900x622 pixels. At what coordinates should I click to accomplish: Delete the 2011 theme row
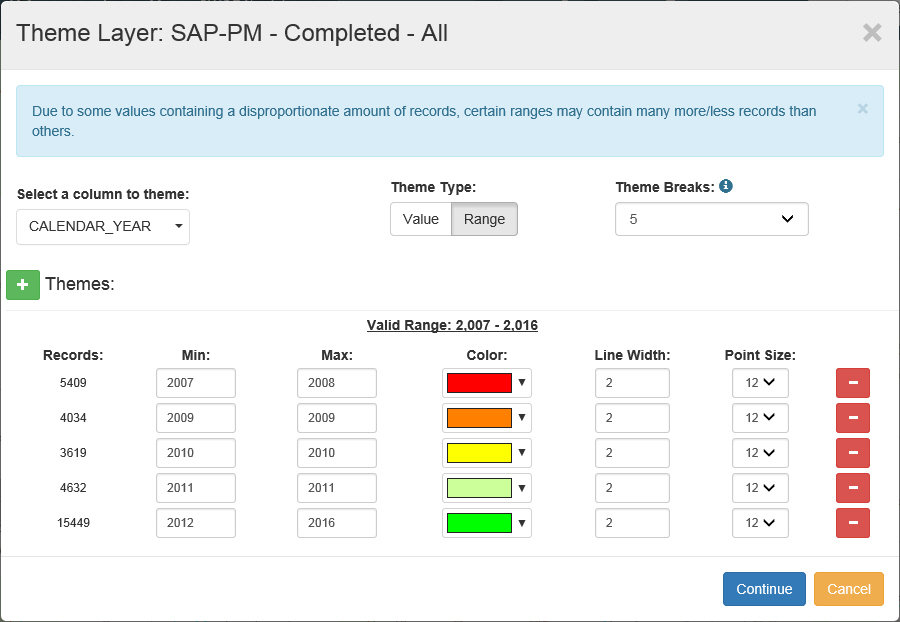click(852, 488)
